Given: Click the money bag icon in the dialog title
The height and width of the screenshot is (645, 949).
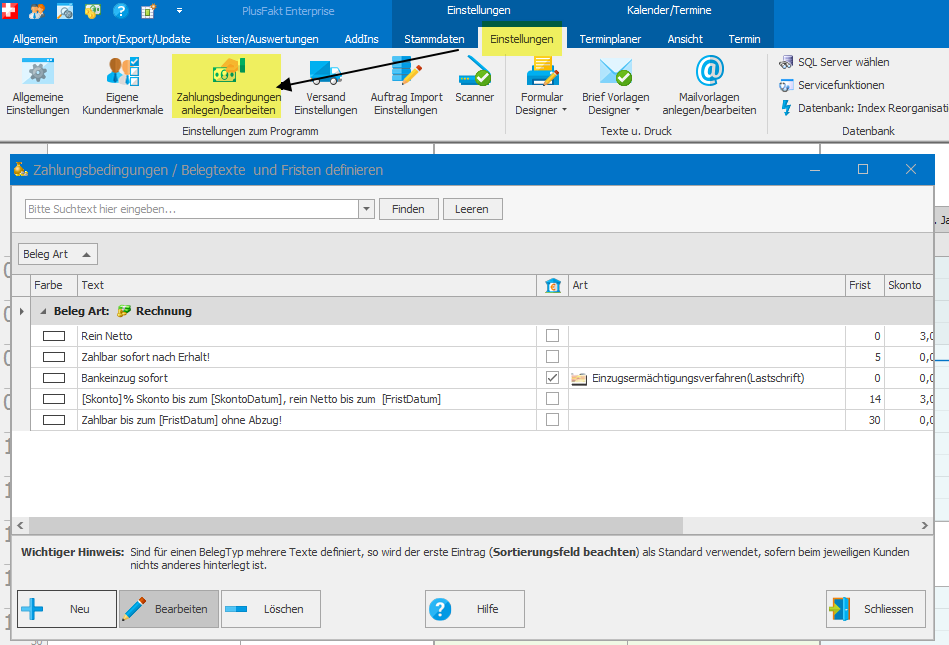Looking at the screenshot, I should click(x=21, y=169).
